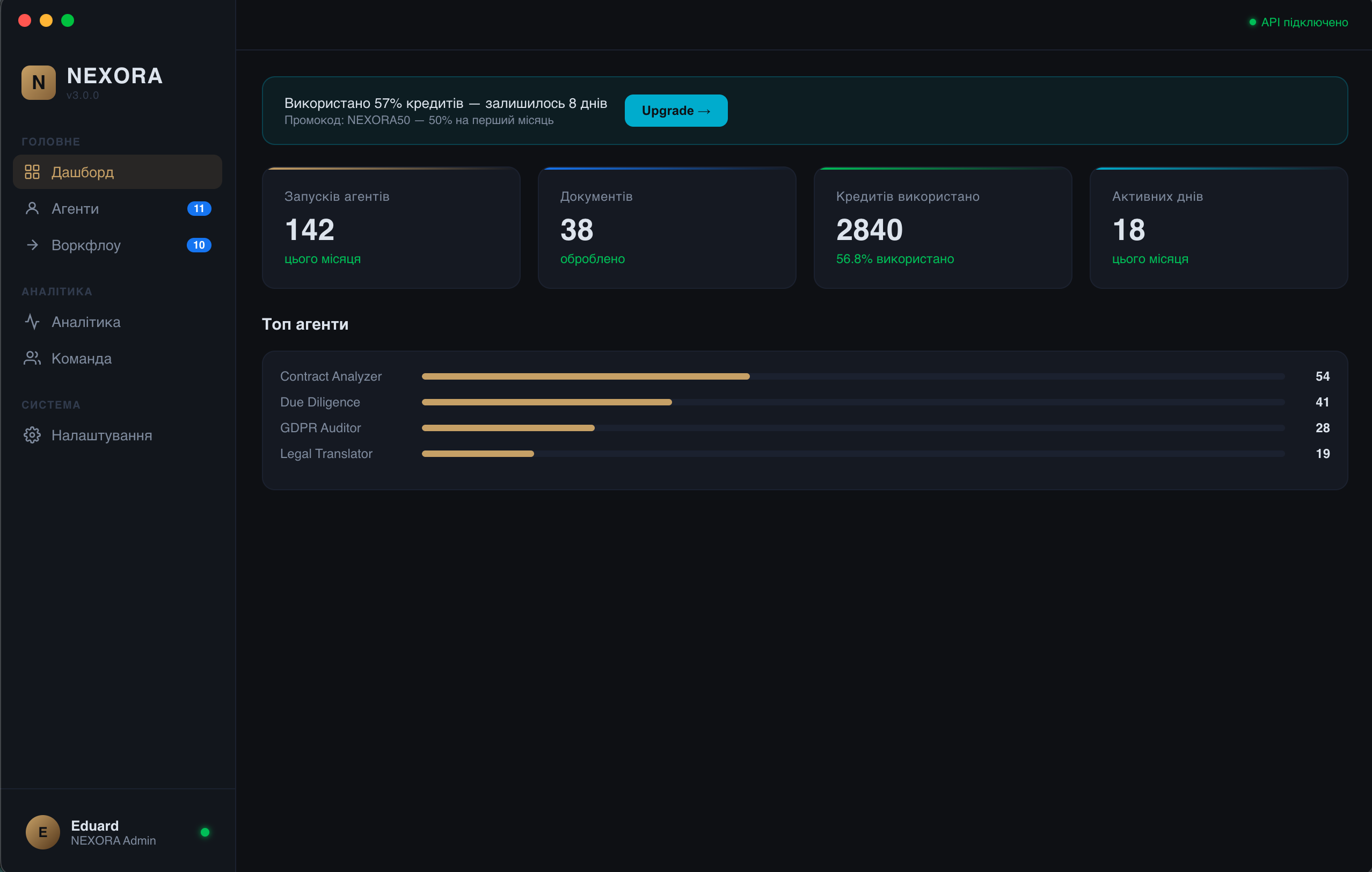This screenshot has width=1372, height=872.
Task: Click the Dashboard grid icon in the sidebar
Action: [32, 172]
